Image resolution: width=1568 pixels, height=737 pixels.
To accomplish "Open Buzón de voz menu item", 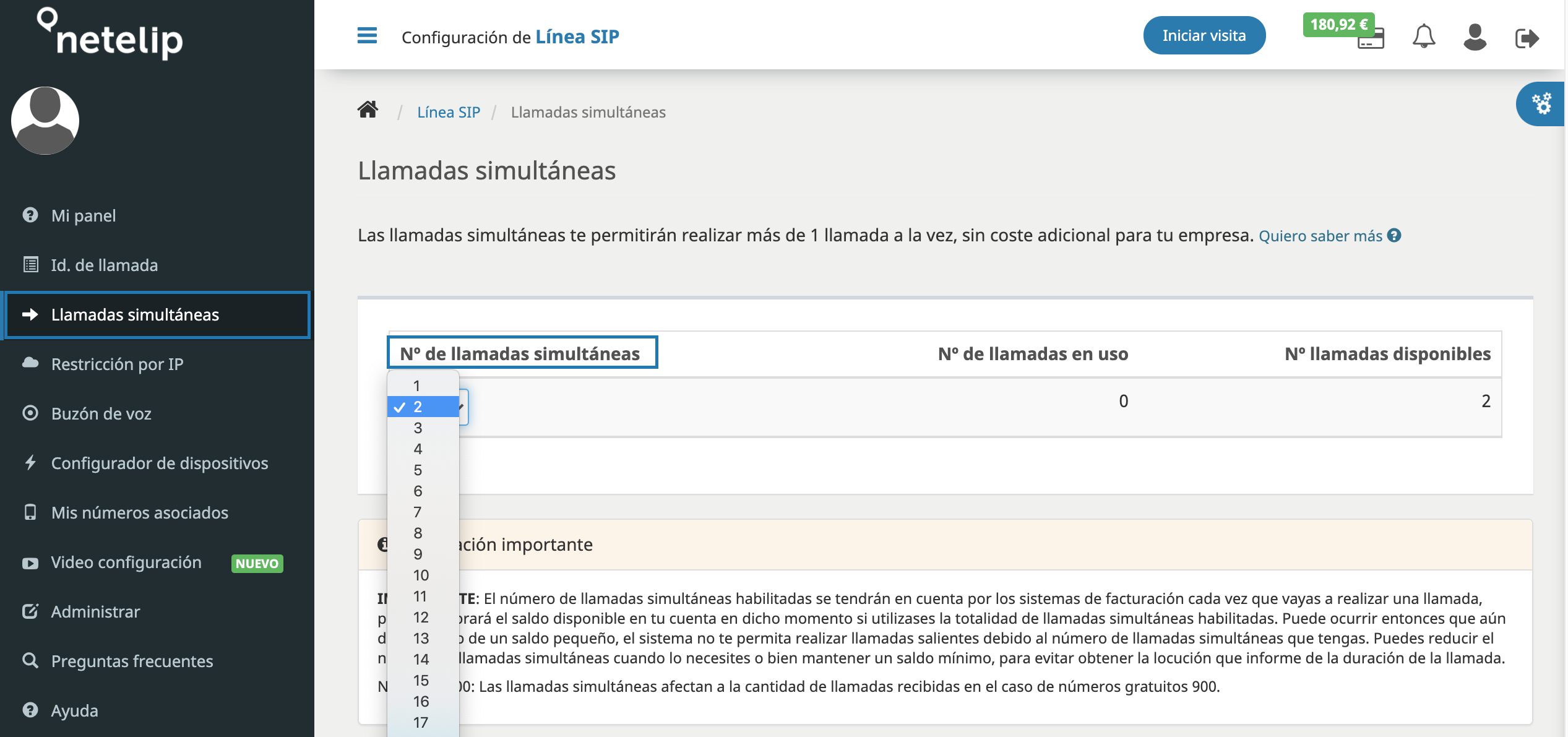I will click(157, 413).
